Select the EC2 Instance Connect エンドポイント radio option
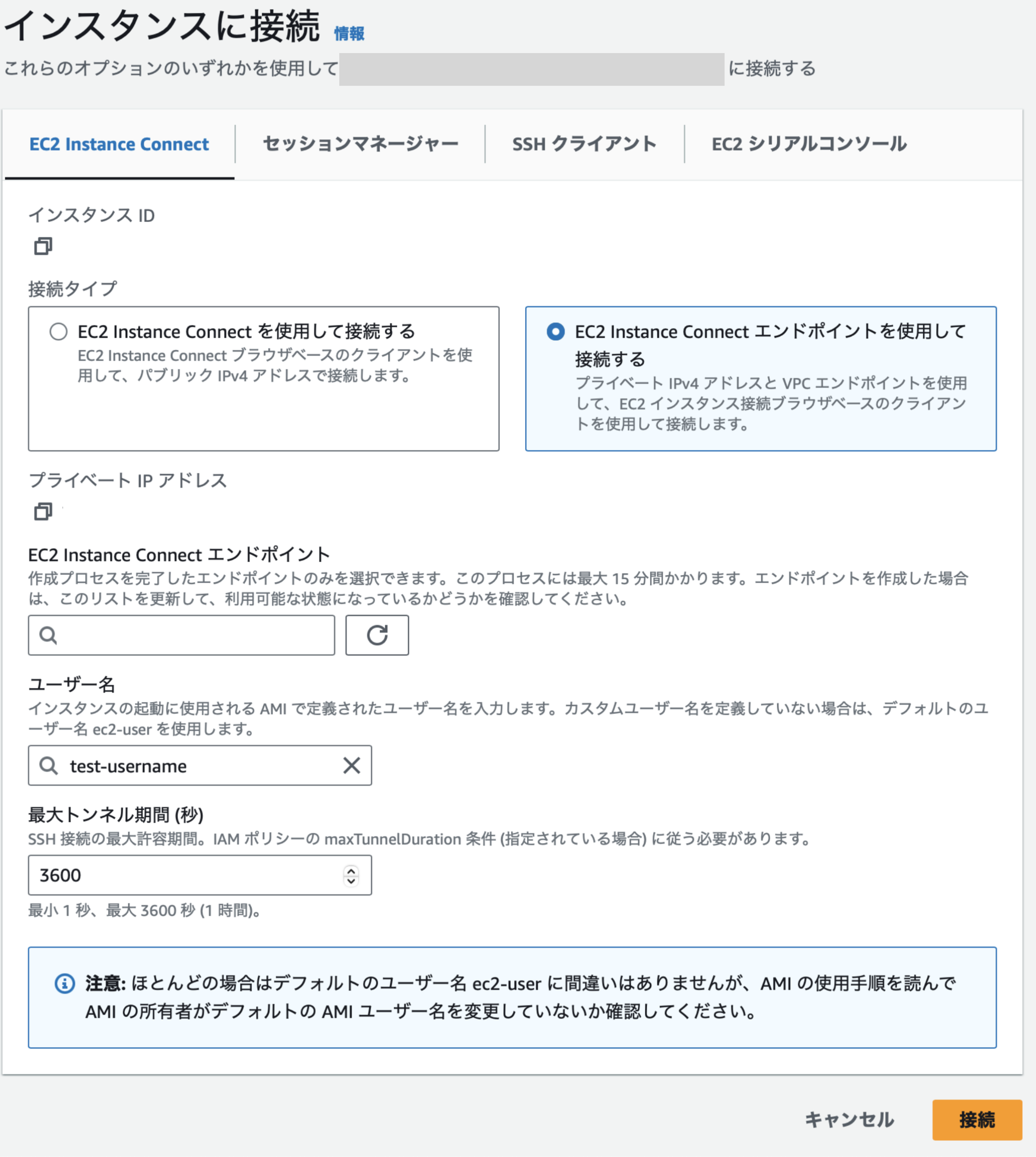The height and width of the screenshot is (1157, 1036). pos(554,331)
